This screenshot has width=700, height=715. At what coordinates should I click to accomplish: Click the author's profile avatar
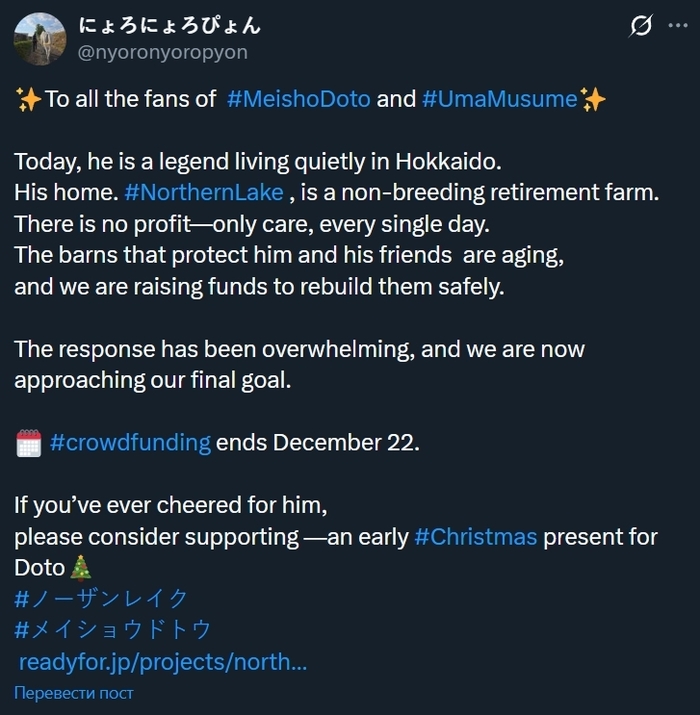41,39
